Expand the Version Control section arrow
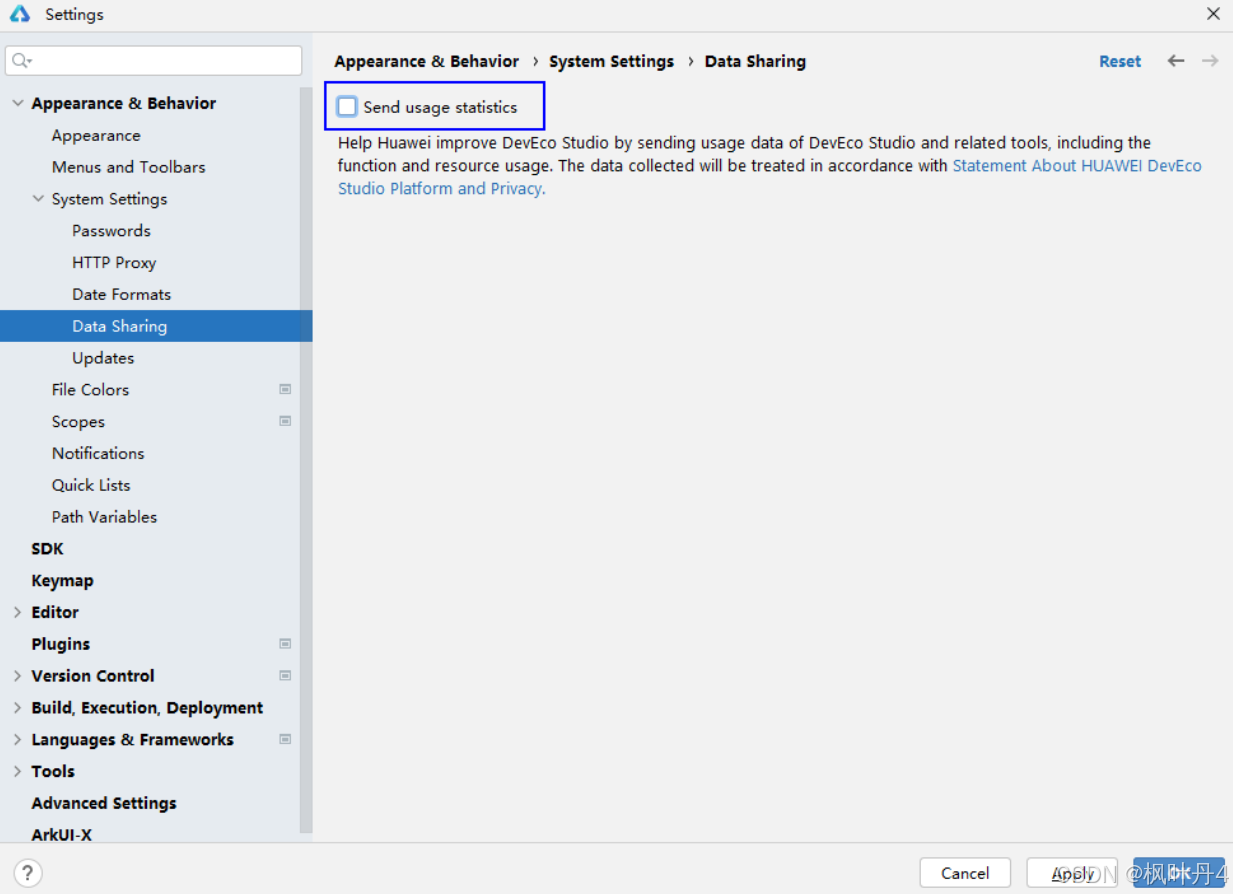 (x=17, y=676)
